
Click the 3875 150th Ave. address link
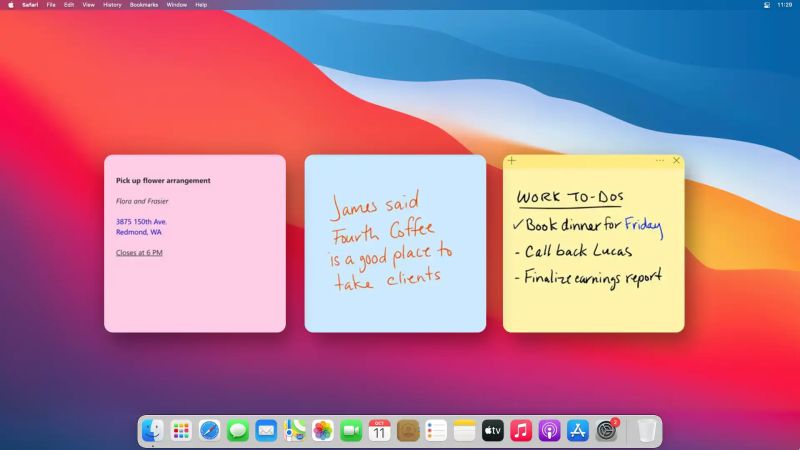[141, 221]
